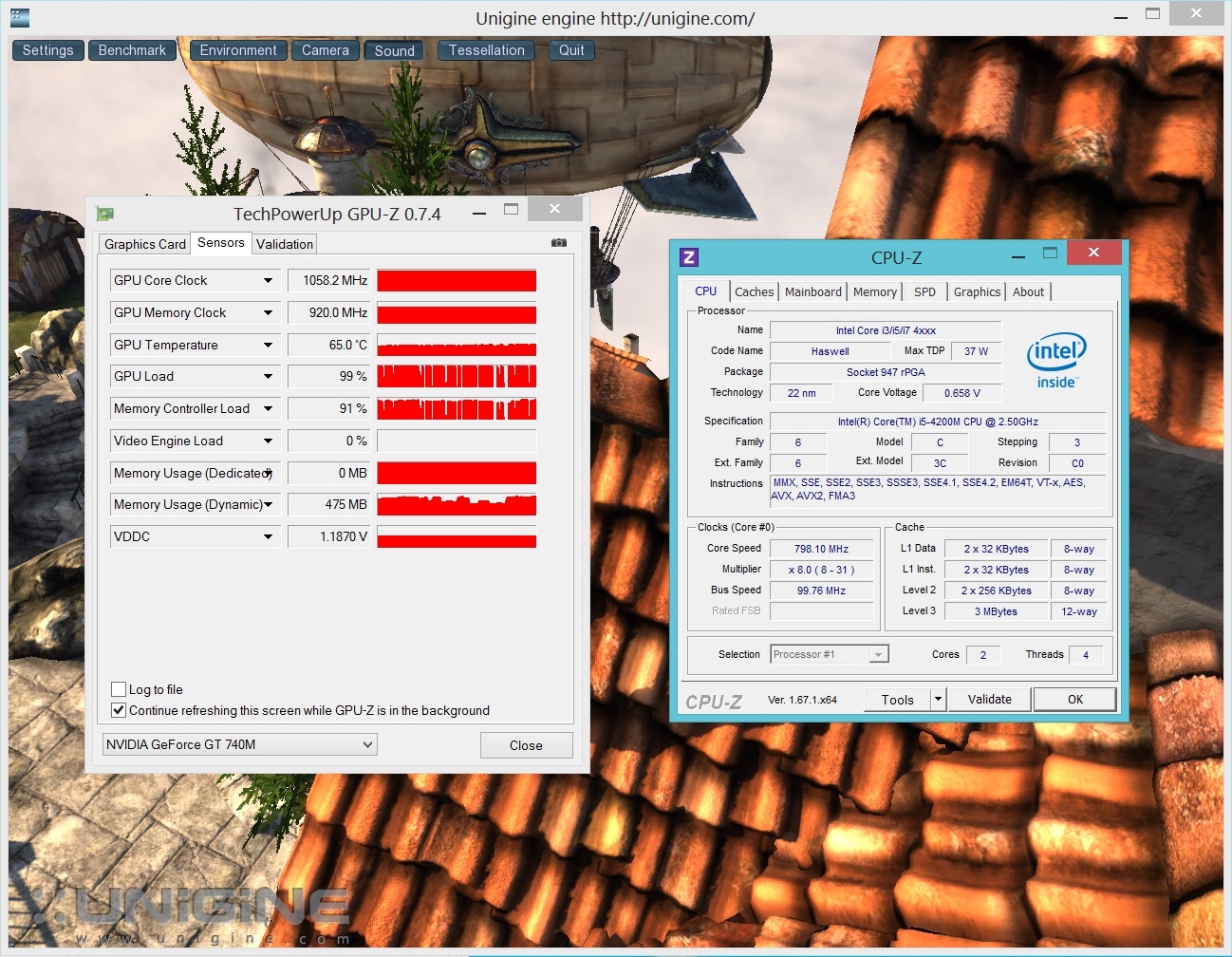
Task: Click the Close button in GPU-Z
Action: pos(526,745)
